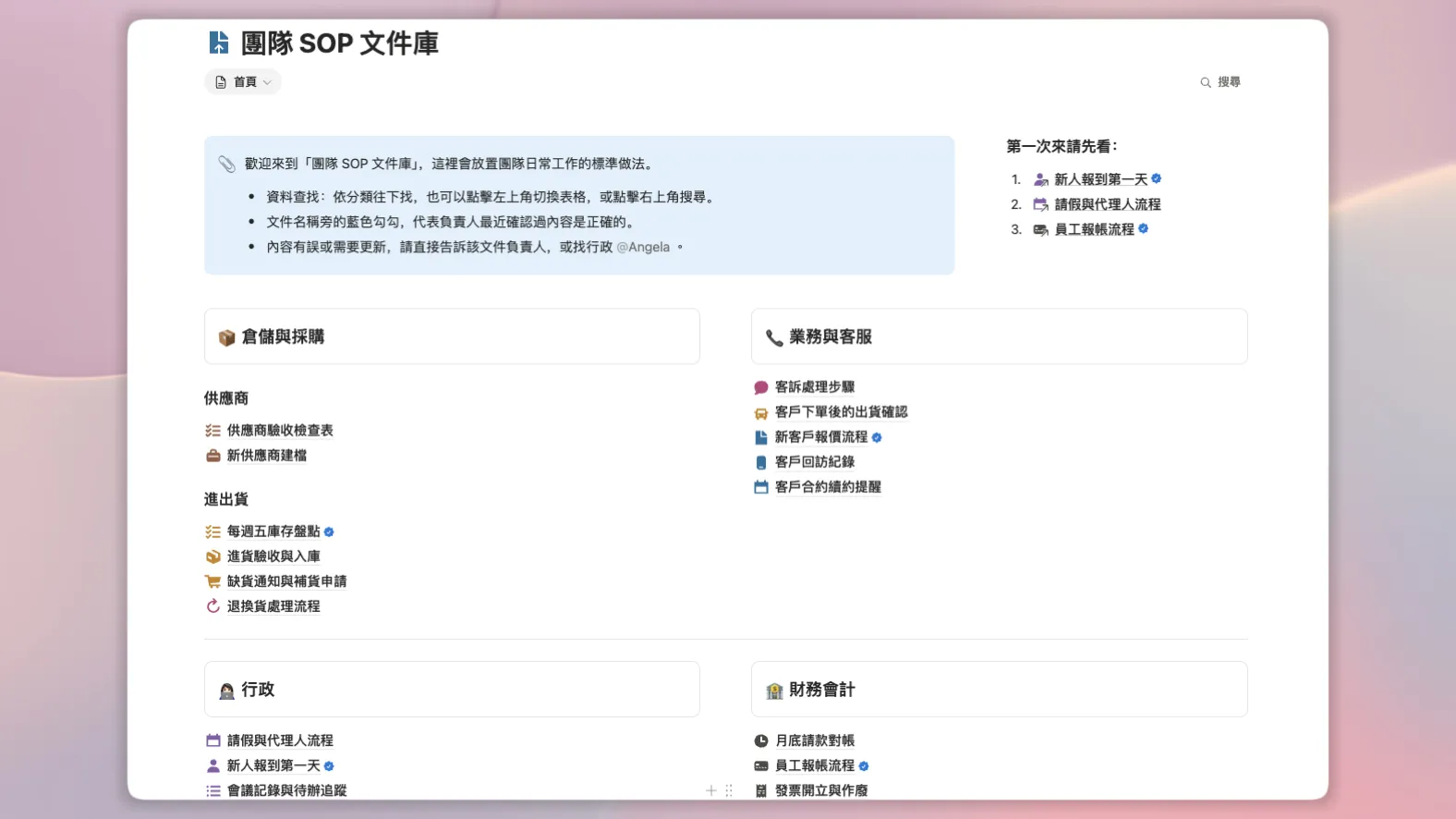Click the cart icon of 缺貨通知與補貨申請

pos(212,581)
